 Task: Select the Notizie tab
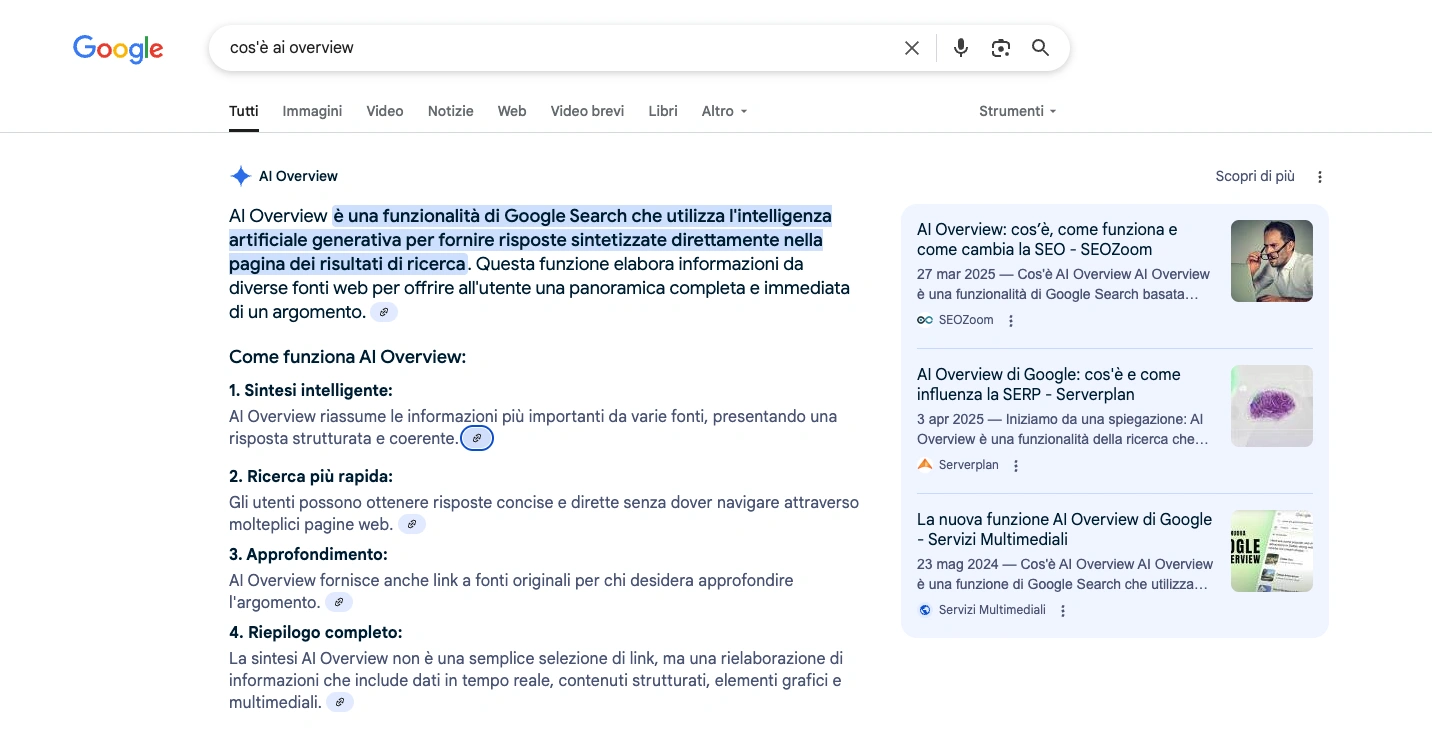pyautogui.click(x=450, y=111)
